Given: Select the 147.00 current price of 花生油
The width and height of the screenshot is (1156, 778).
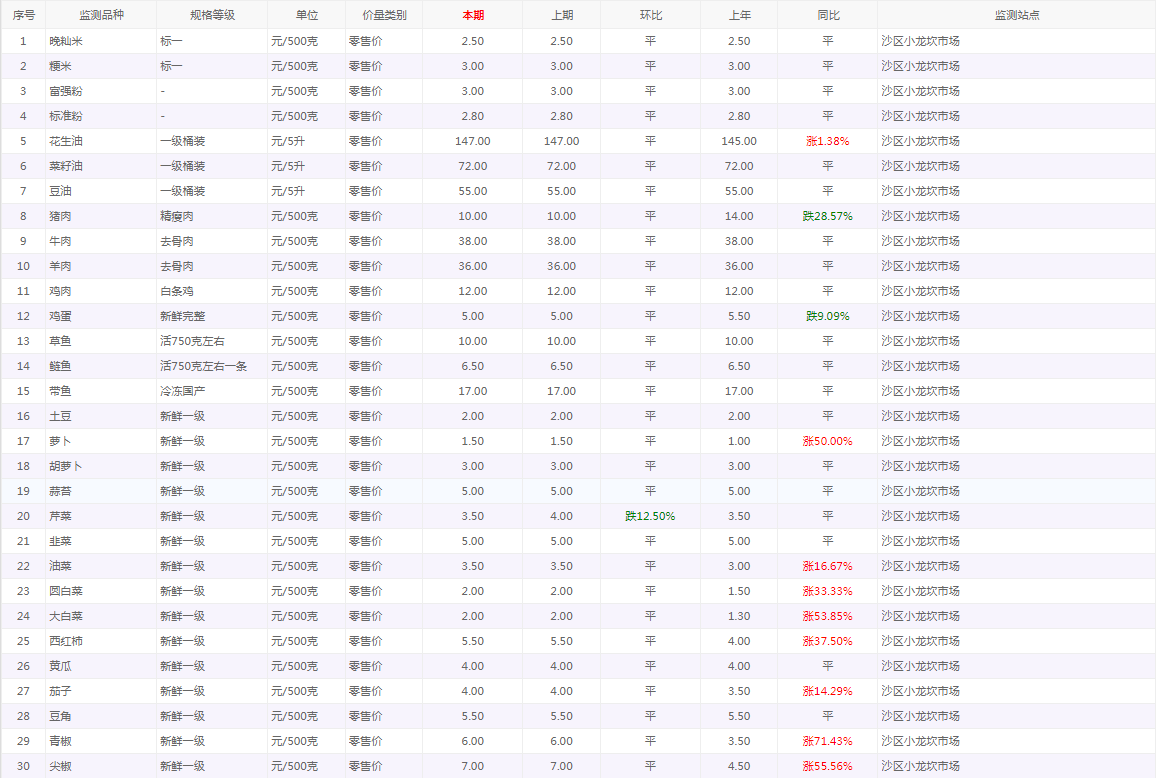Looking at the screenshot, I should point(472,141).
